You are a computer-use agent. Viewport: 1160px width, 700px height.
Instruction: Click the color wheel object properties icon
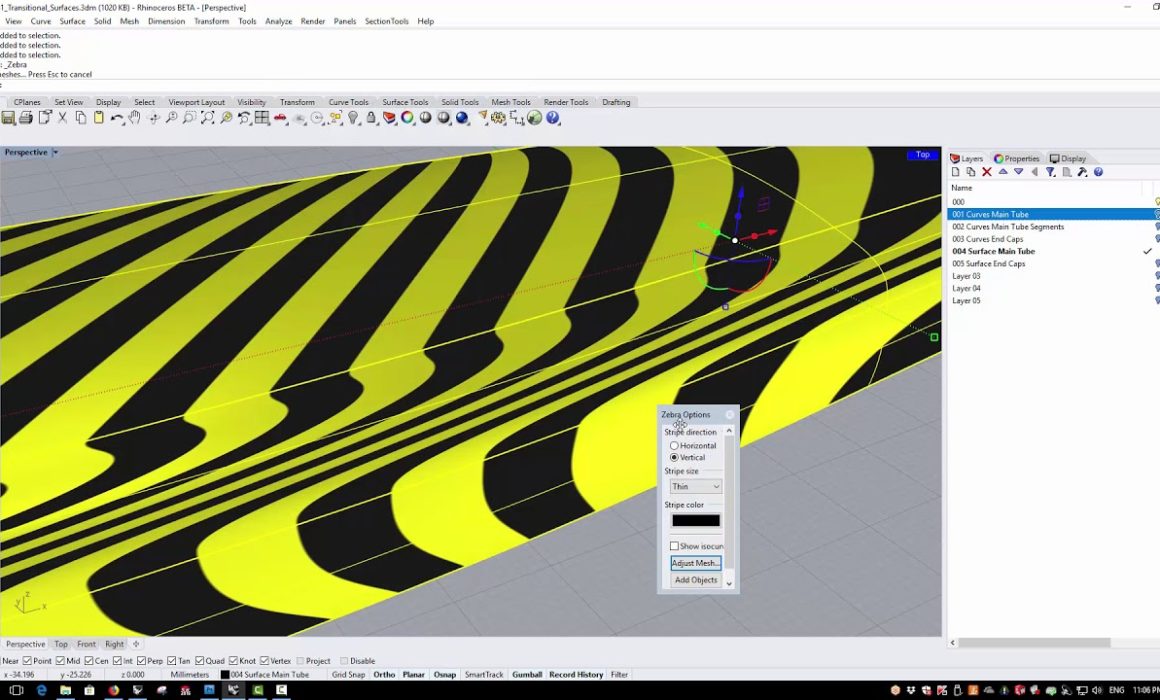408,118
